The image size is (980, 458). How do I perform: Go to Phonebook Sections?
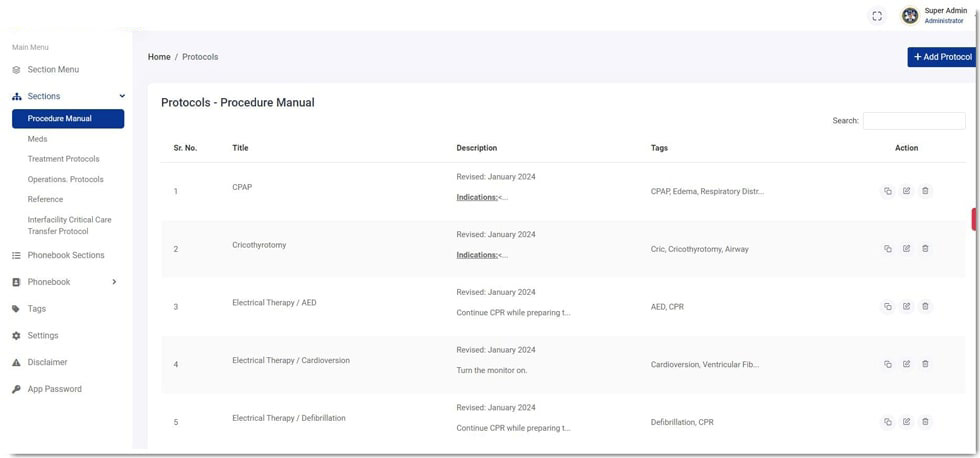coord(66,255)
